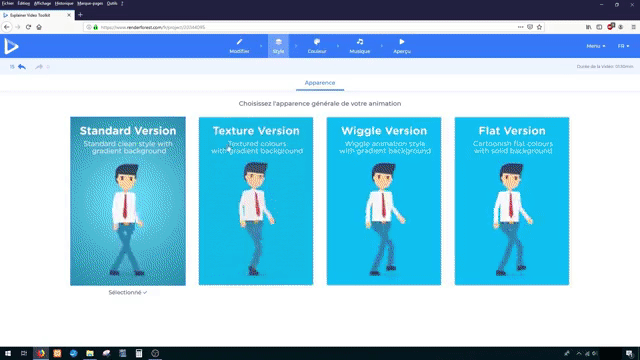Click the red extension icon with badge
Screen dimensions: 640x360
[611, 27]
